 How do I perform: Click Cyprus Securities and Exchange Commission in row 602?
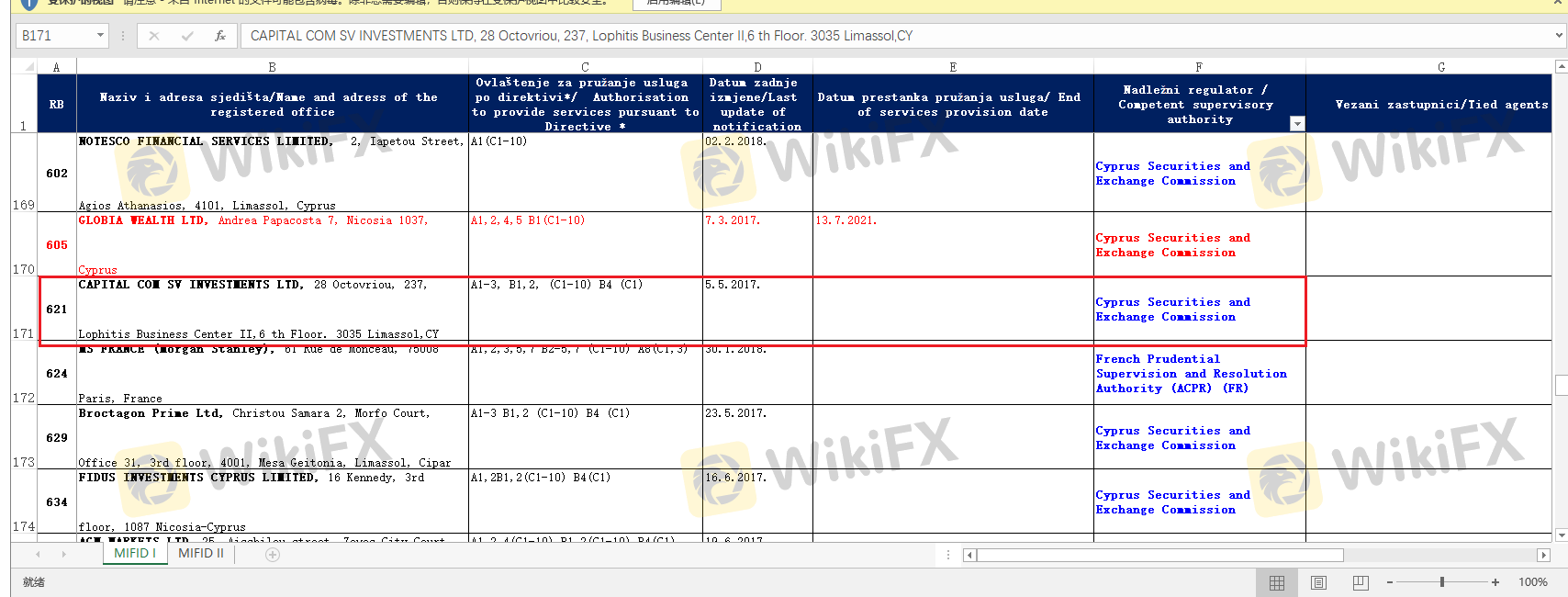(x=1199, y=173)
